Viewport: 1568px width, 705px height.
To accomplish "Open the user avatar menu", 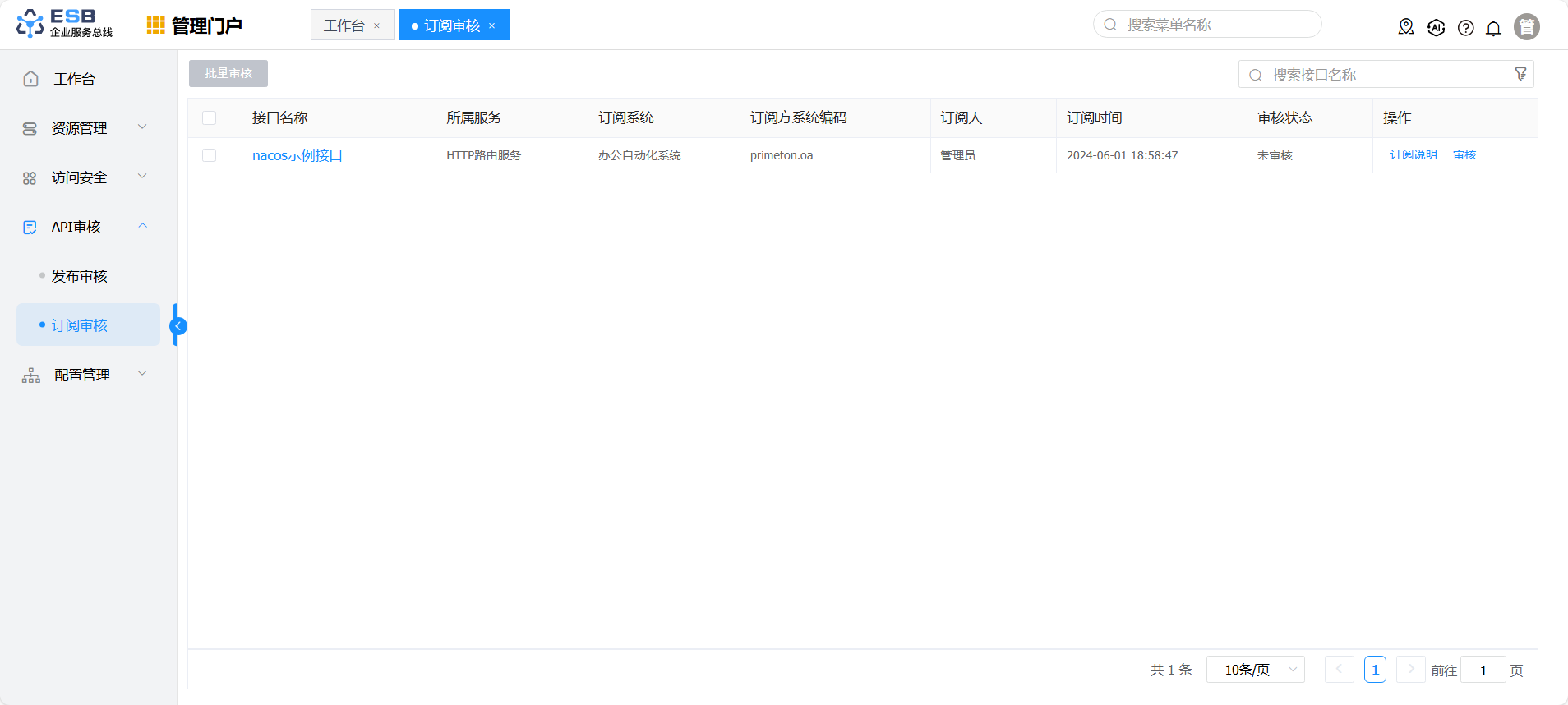I will [x=1526, y=27].
